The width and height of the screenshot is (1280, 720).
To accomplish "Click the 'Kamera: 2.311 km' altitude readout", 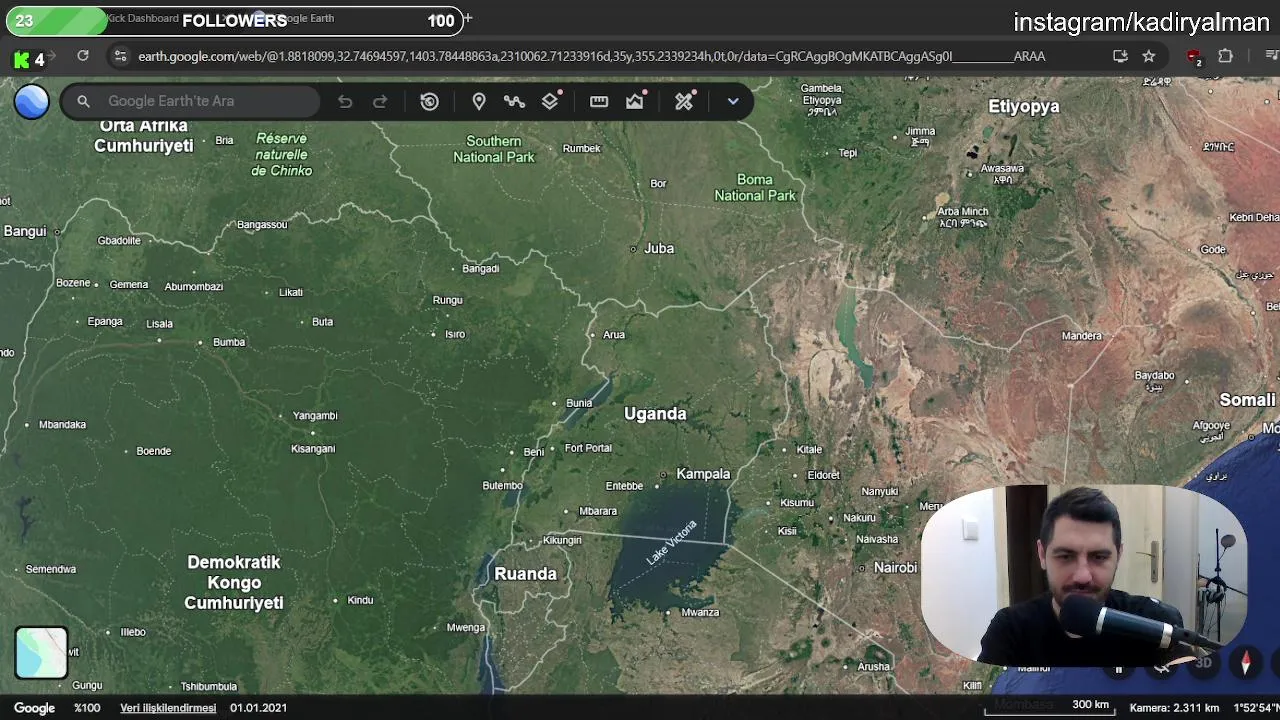I will [1174, 708].
